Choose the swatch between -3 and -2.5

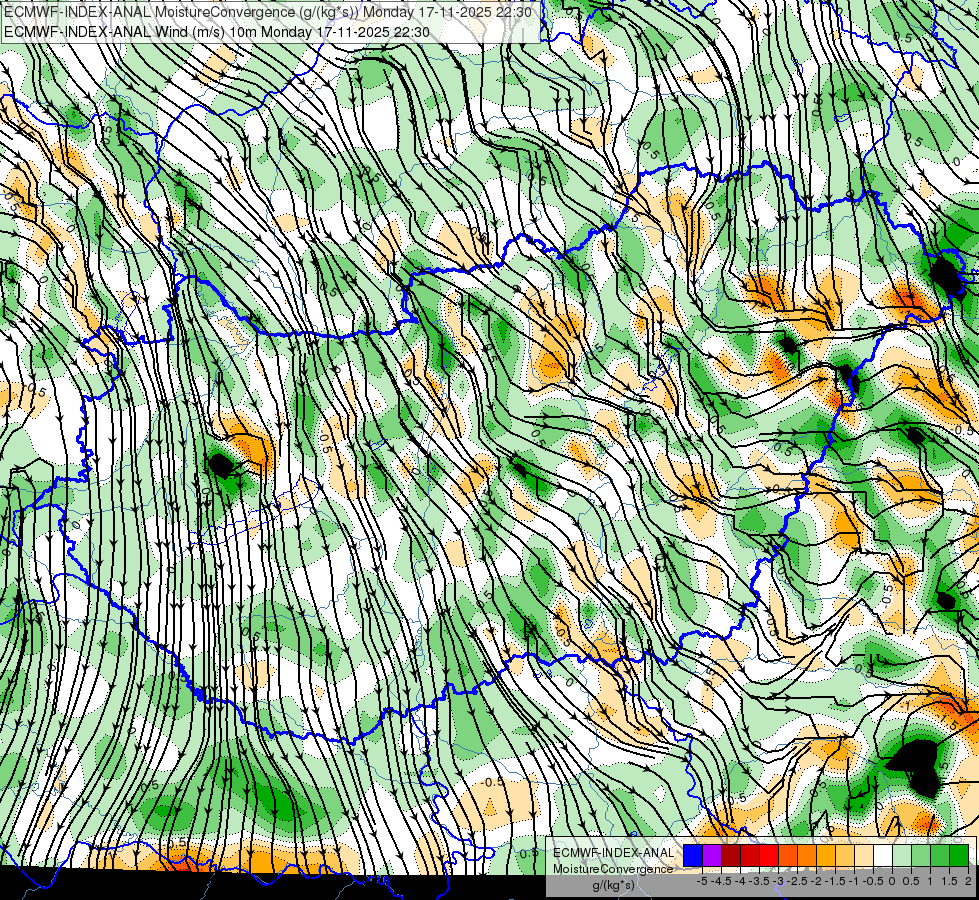(788, 856)
